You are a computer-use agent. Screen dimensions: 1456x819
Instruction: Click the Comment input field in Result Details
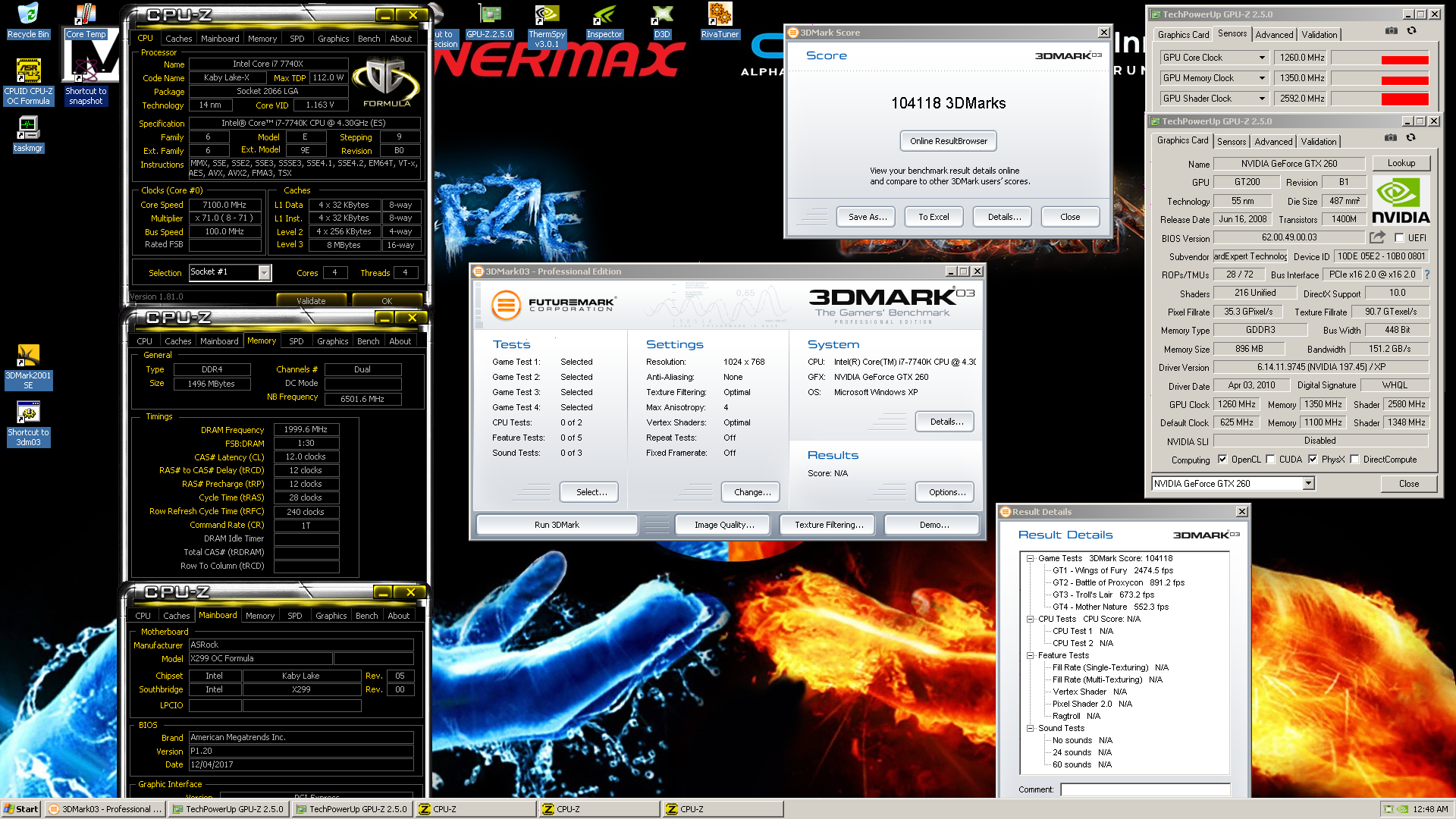click(1145, 789)
